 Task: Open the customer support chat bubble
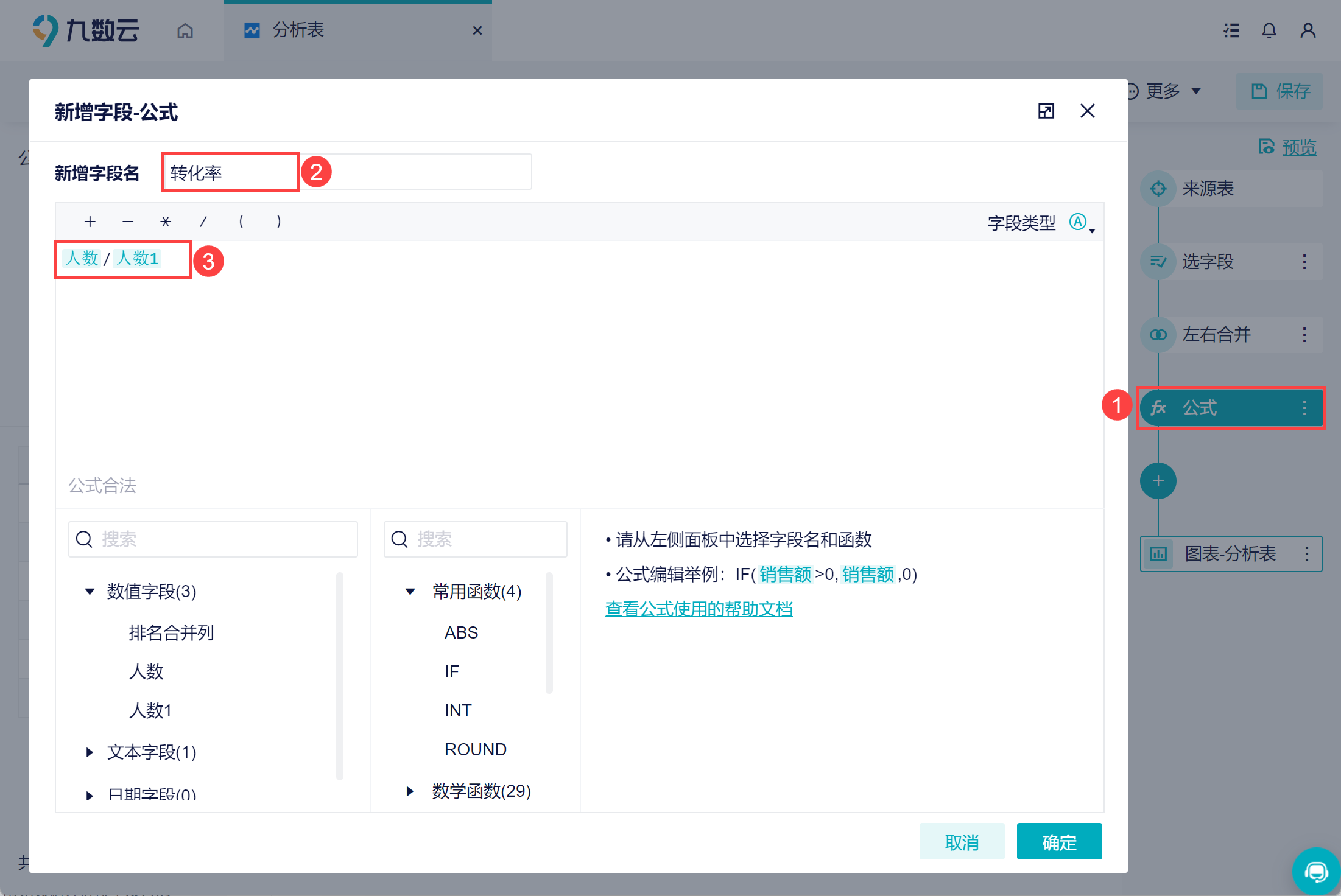click(x=1315, y=871)
